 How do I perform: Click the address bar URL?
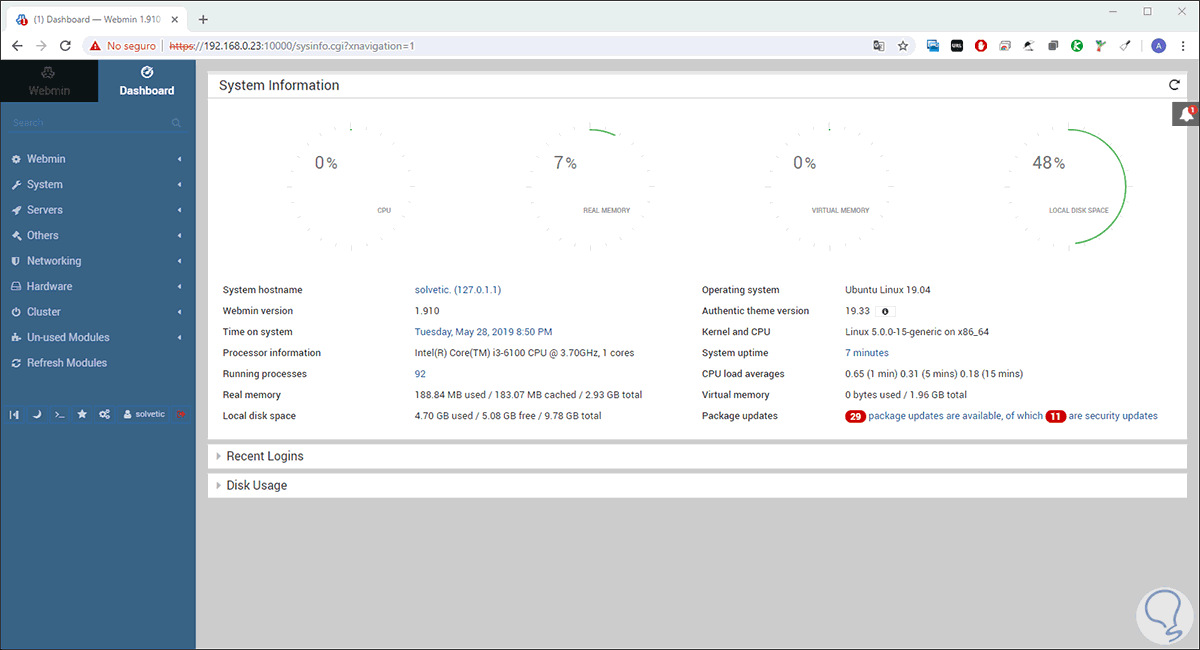pyautogui.click(x=291, y=46)
